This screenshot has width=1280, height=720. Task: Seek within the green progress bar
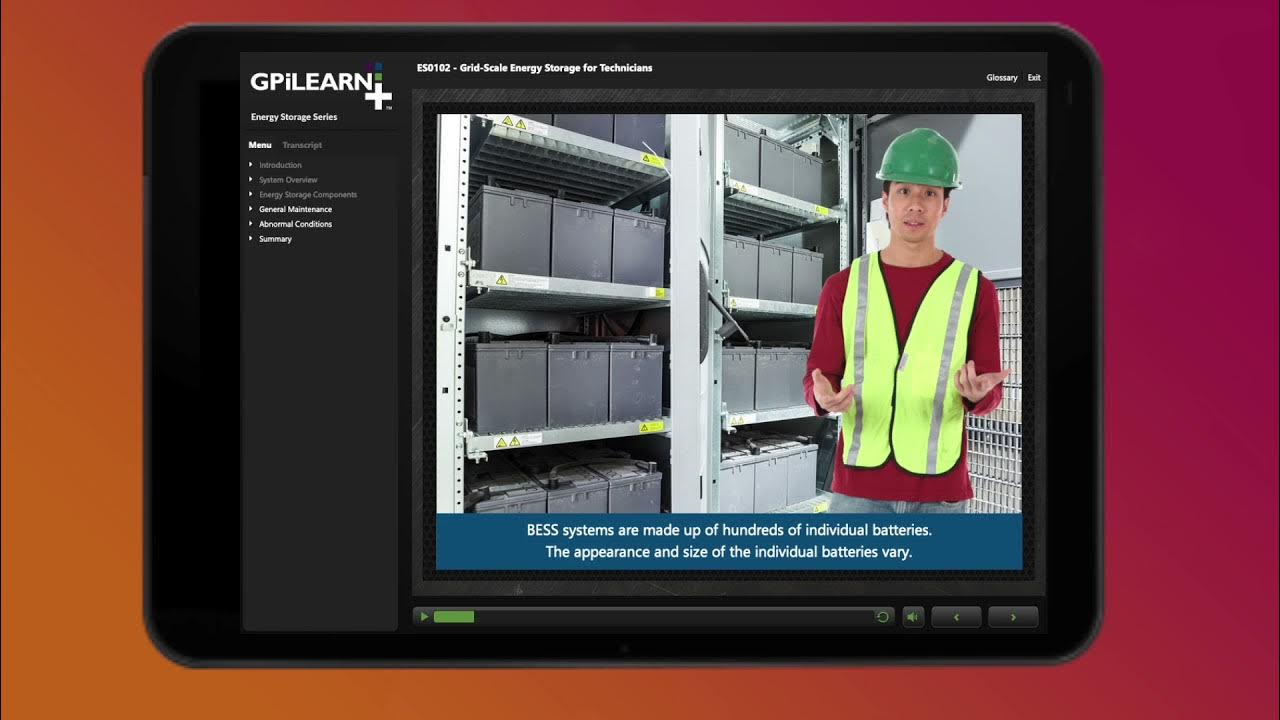(454, 617)
